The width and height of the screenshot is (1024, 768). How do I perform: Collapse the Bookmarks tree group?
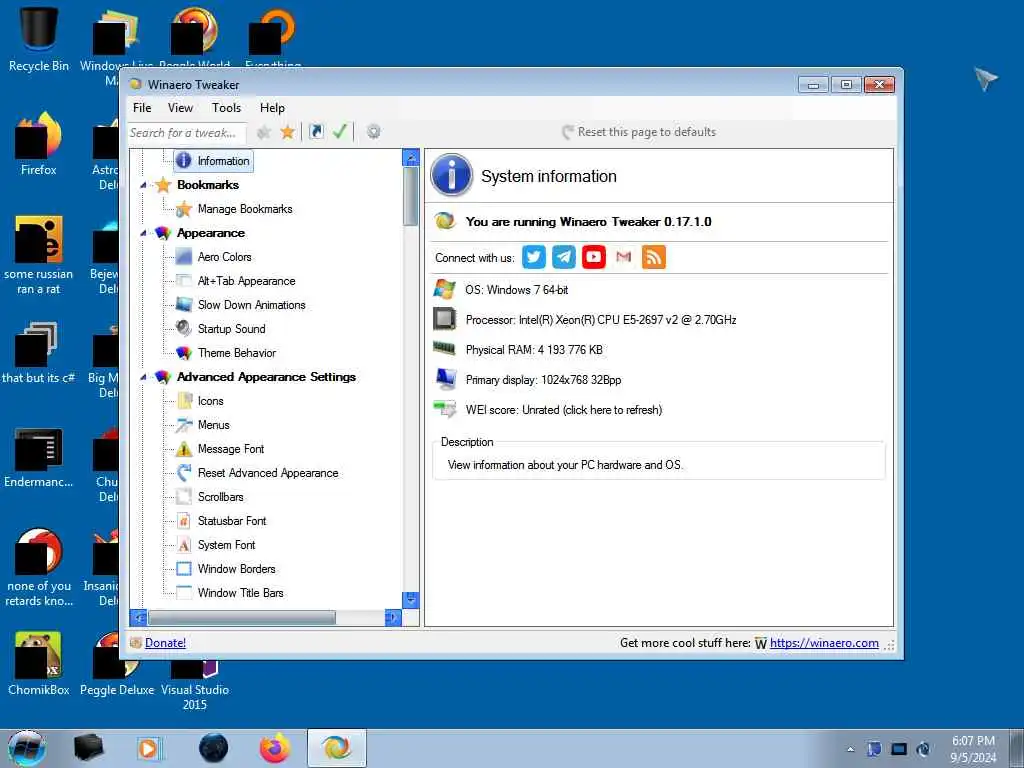coord(143,185)
